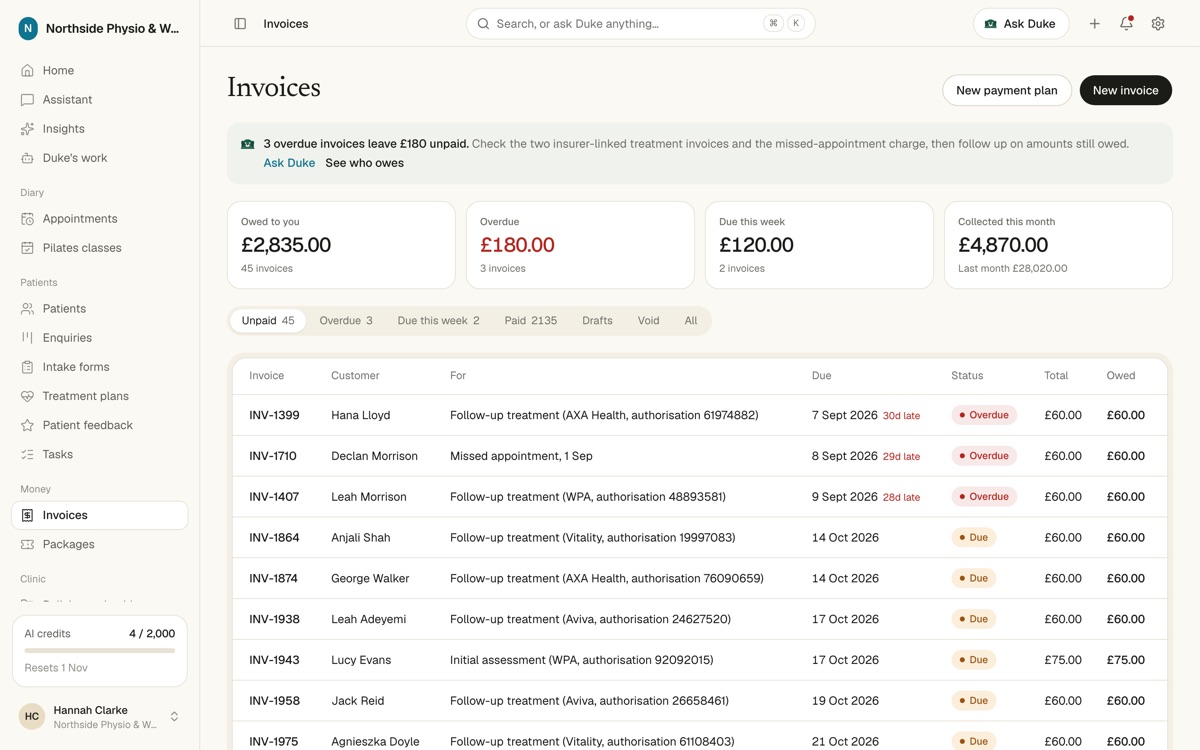Click Hannah Clarke HC avatar
The width and height of the screenshot is (1200, 750).
[32, 716]
